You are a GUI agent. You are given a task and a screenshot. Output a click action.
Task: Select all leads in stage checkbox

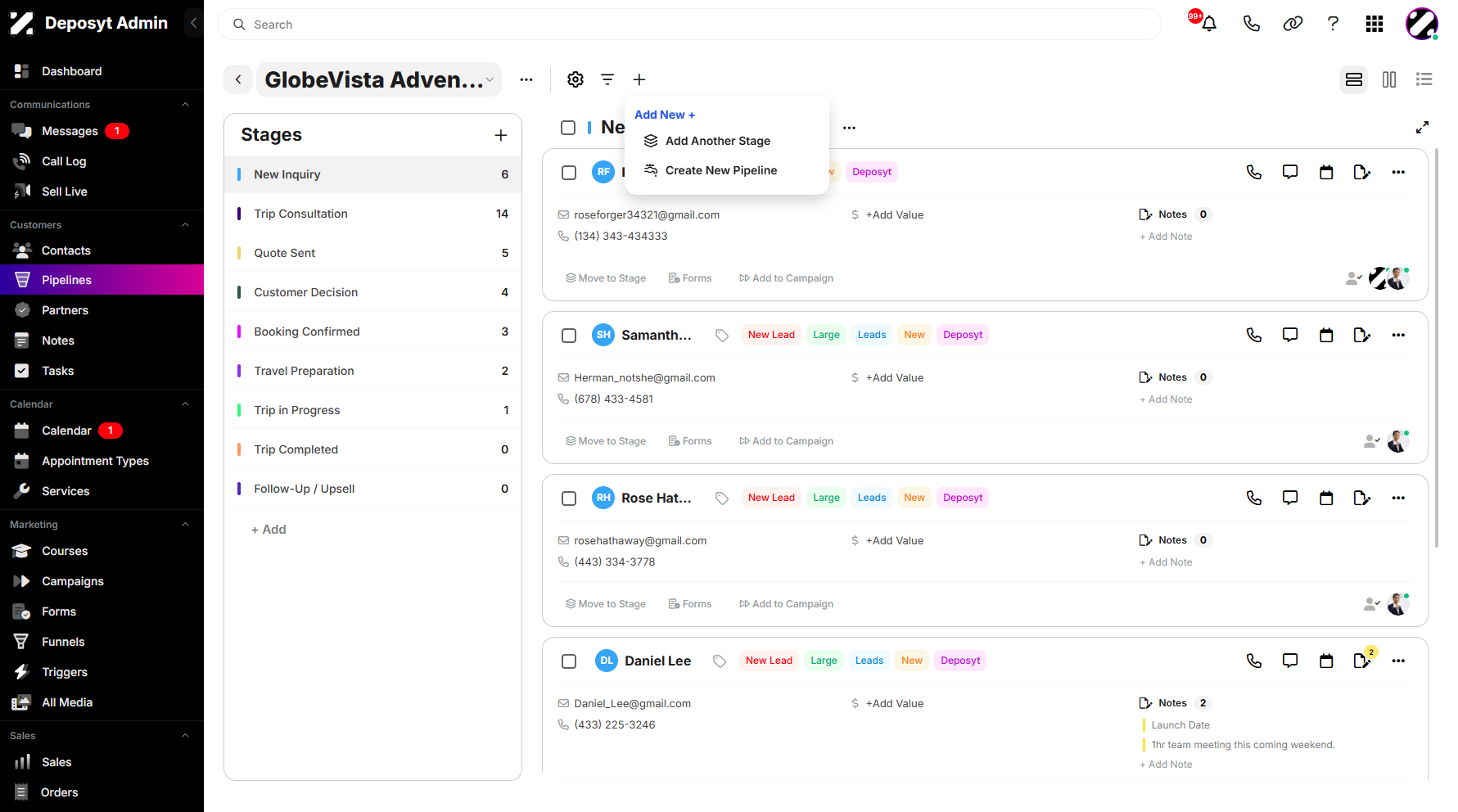568,128
